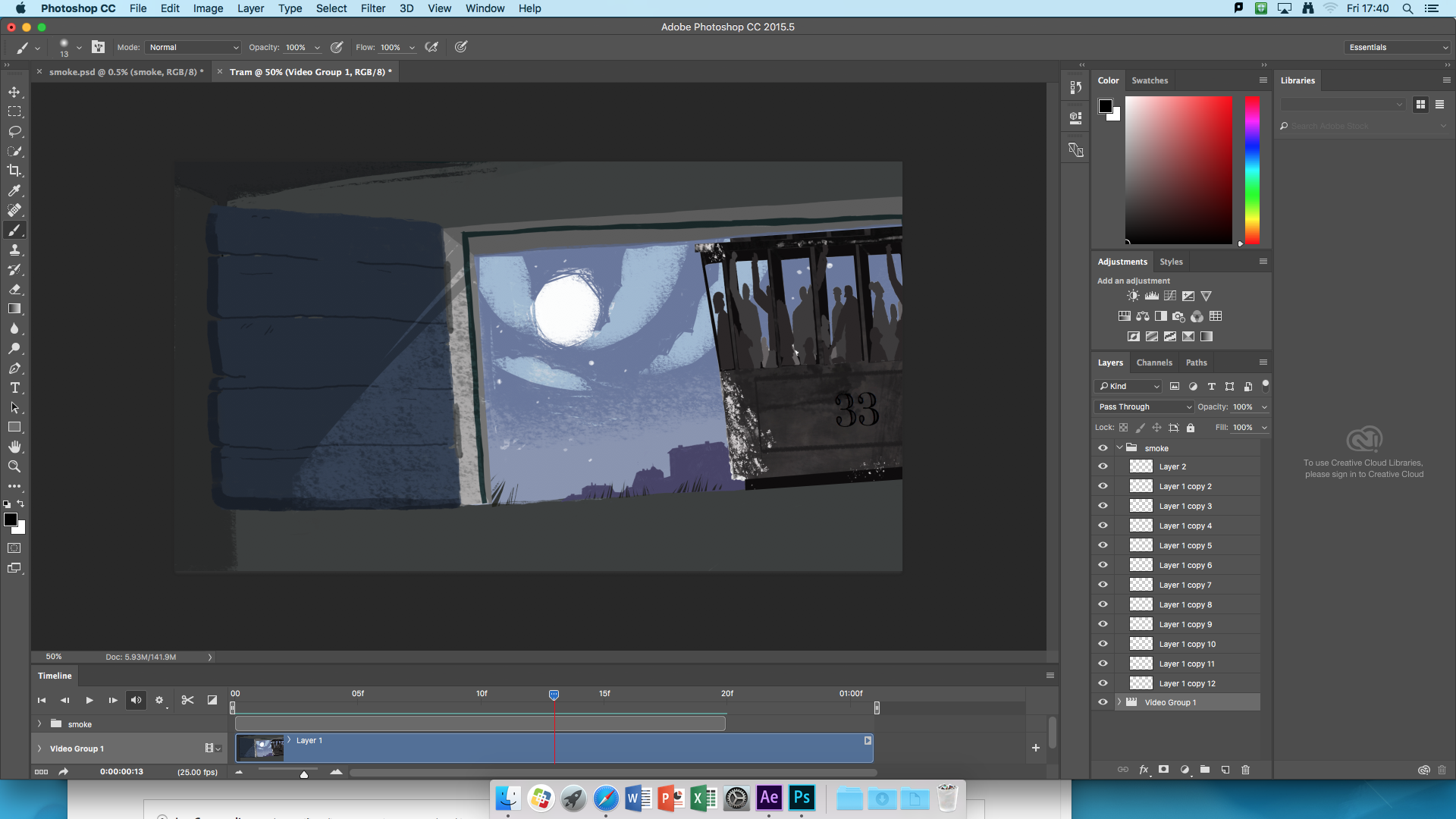Open the Filter menu
The width and height of the screenshot is (1456, 819).
(372, 8)
